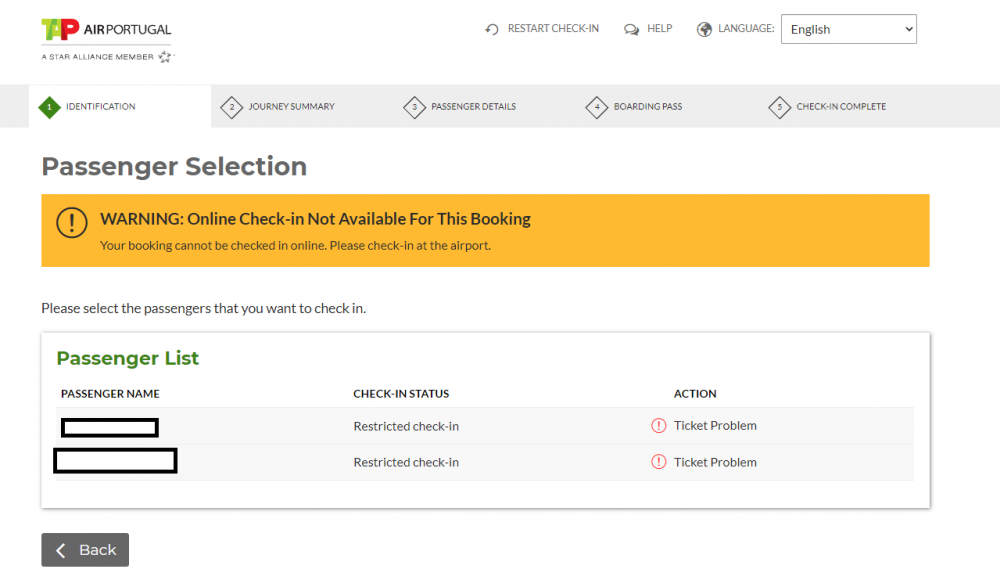
Task: Select the Passenger Details step tab
Action: coord(460,107)
